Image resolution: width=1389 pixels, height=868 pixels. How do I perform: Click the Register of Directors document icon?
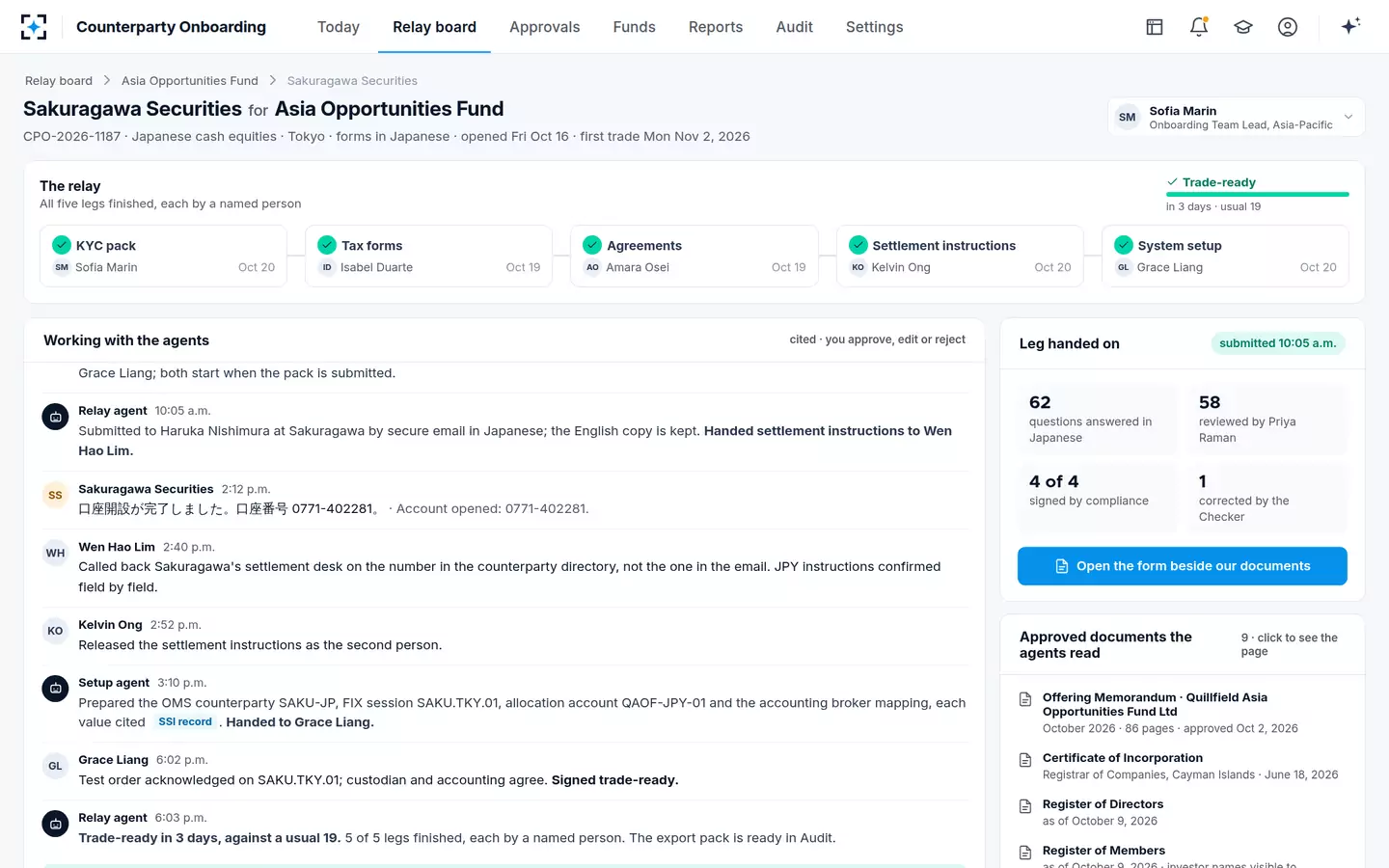pos(1025,806)
